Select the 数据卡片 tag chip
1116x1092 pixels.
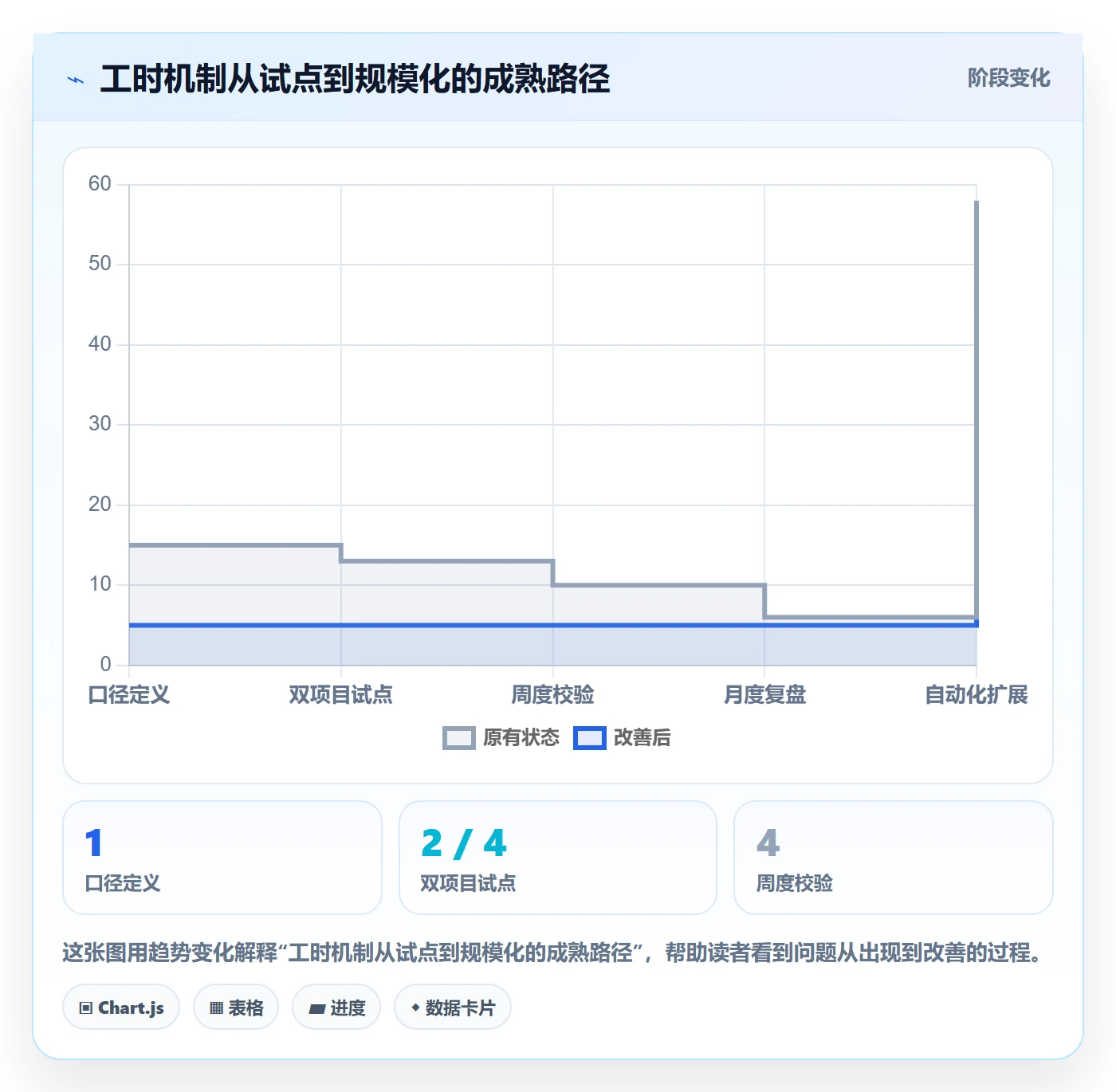(x=453, y=1008)
